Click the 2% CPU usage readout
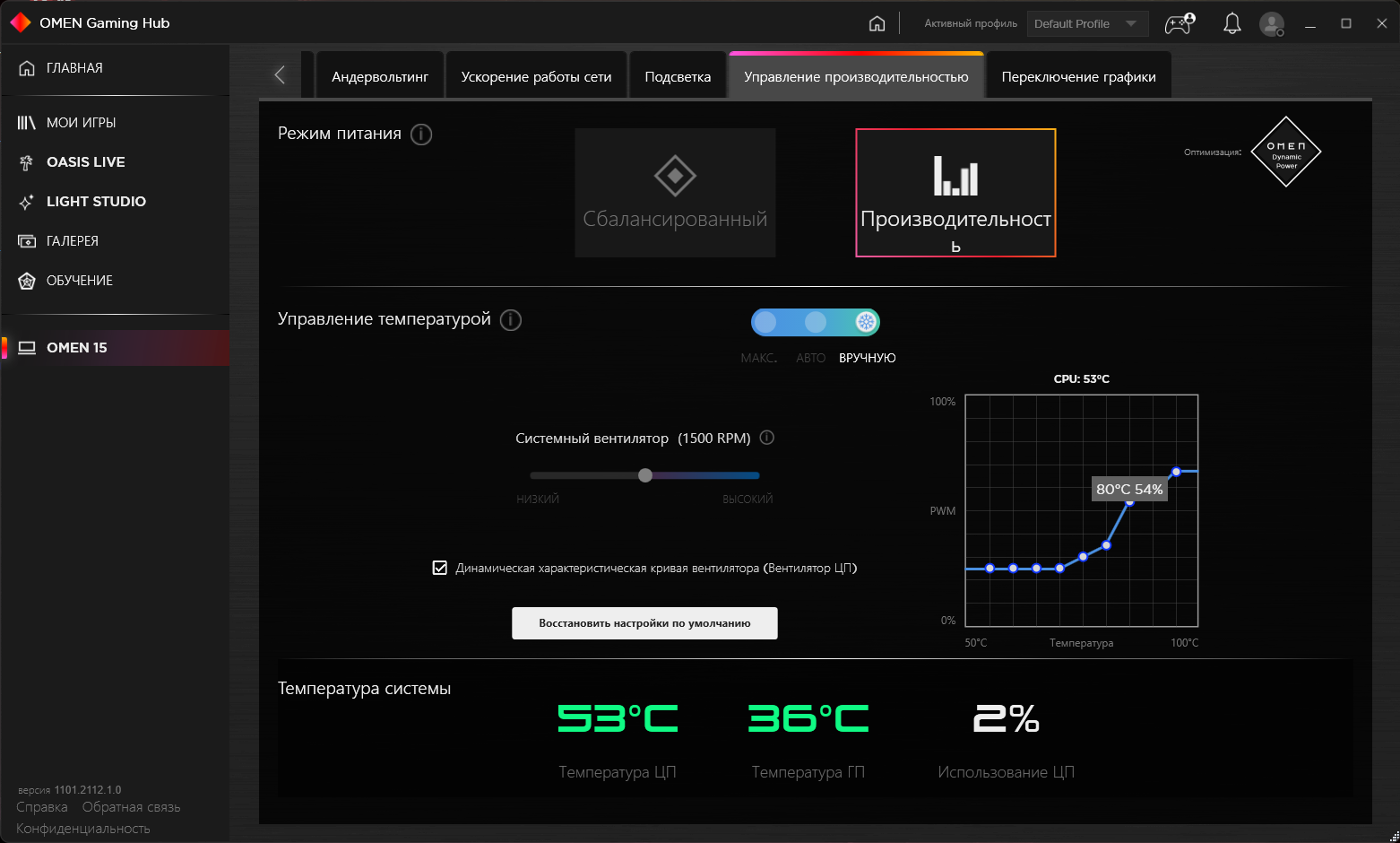The width and height of the screenshot is (1400, 843). click(x=1006, y=718)
